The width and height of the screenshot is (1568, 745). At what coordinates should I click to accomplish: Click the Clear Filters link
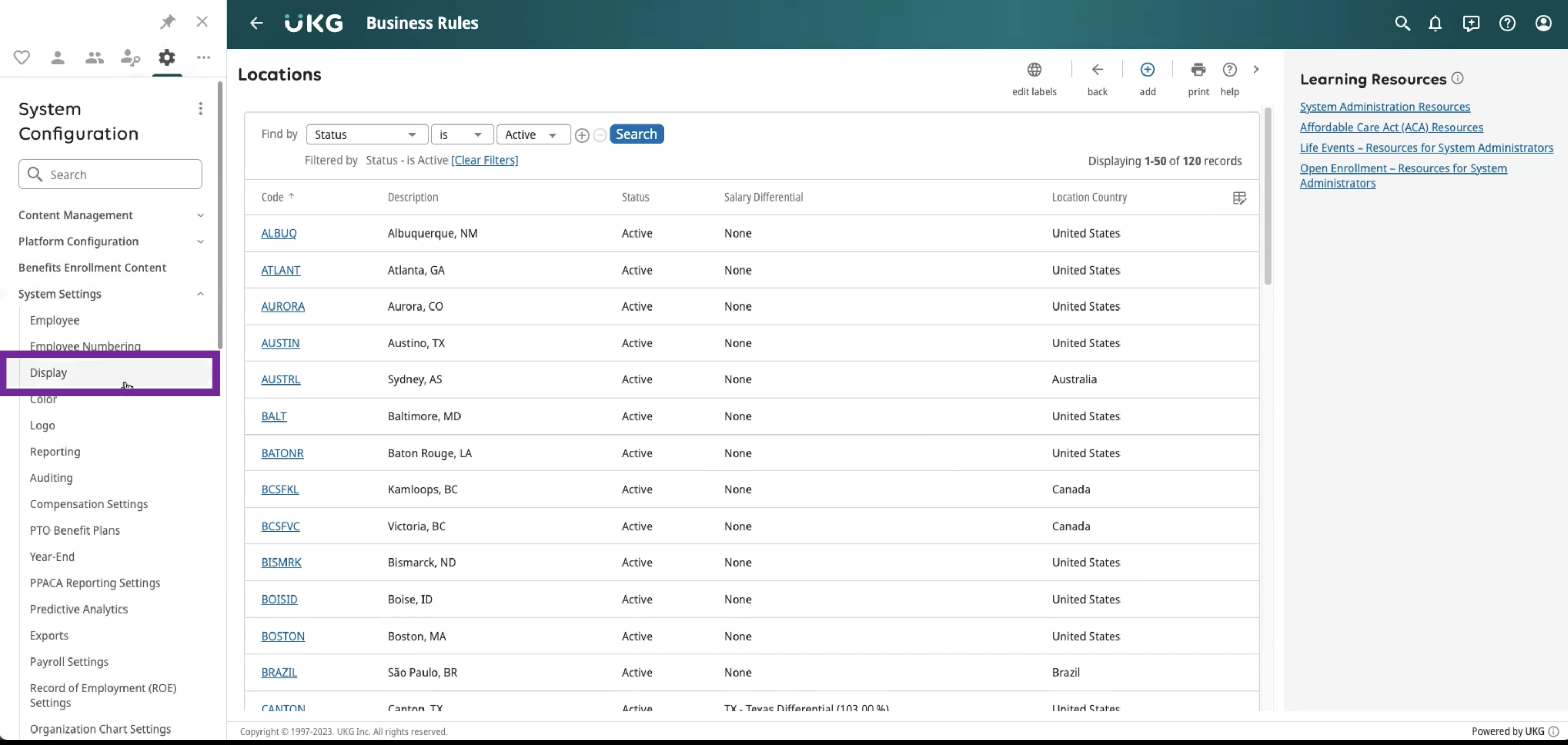484,160
